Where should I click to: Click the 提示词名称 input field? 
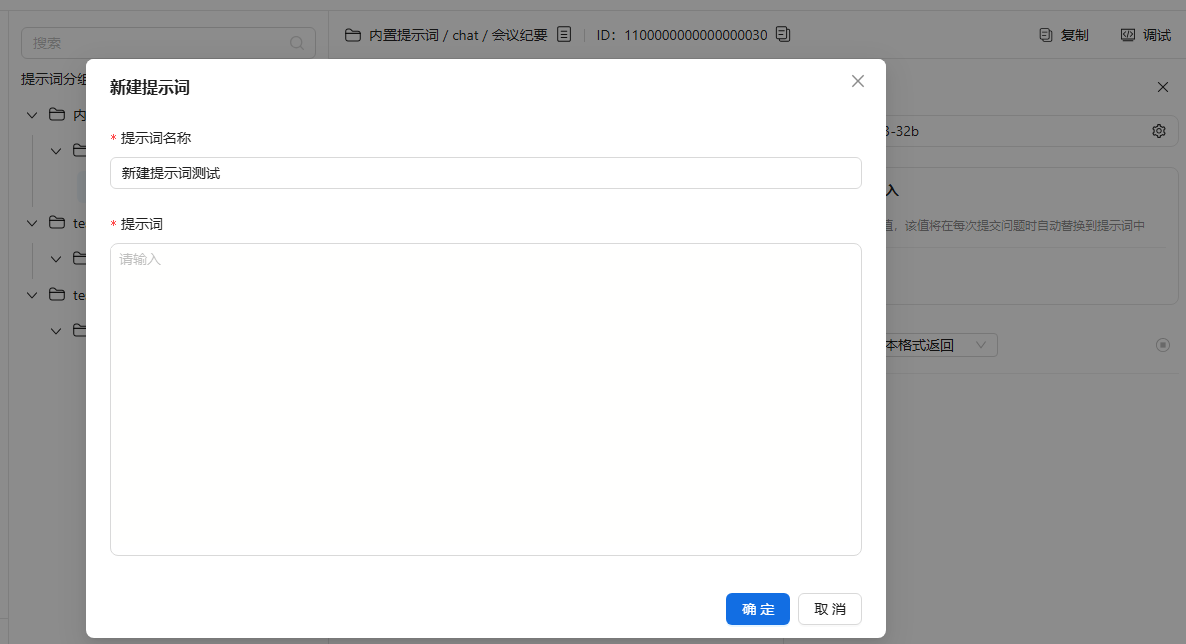[x=485, y=173]
